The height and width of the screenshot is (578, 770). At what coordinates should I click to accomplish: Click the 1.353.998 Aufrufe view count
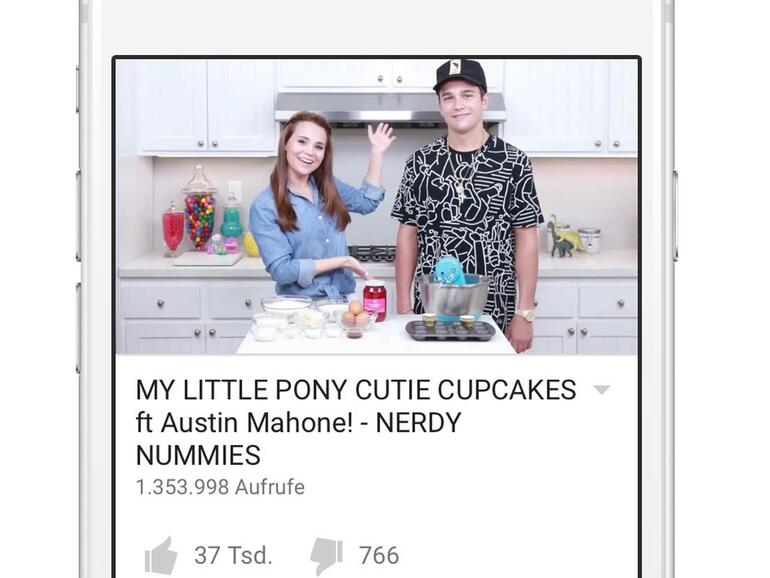pyautogui.click(x=220, y=487)
